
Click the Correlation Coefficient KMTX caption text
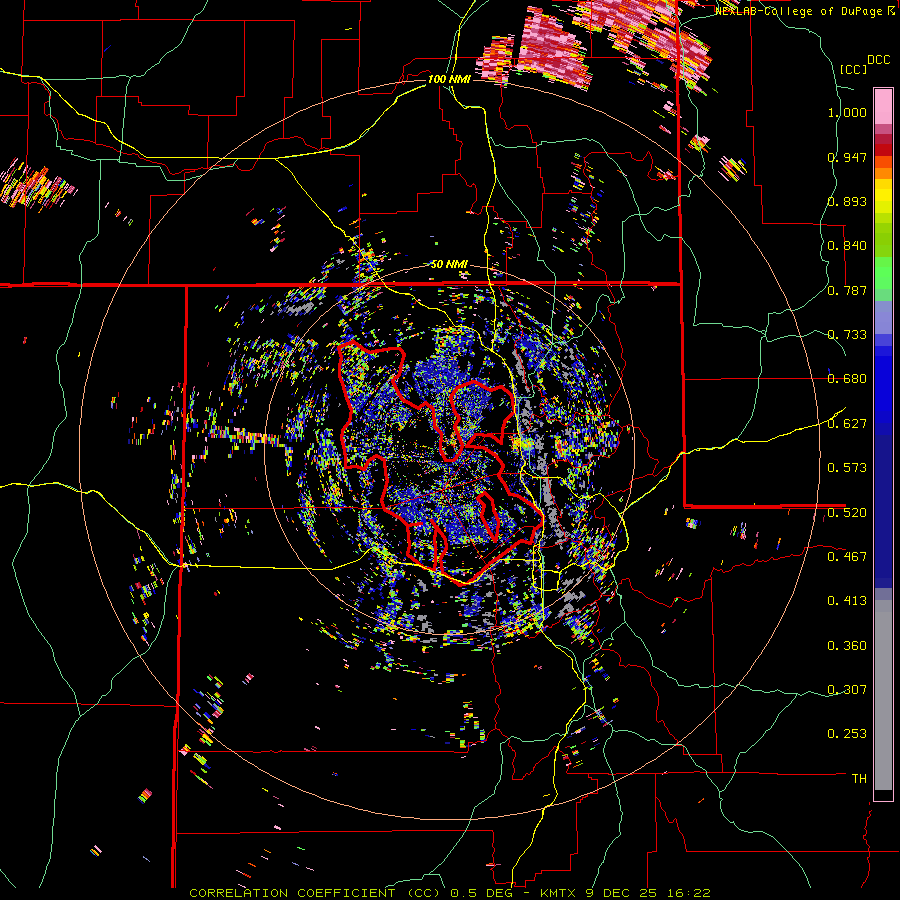tap(450, 893)
